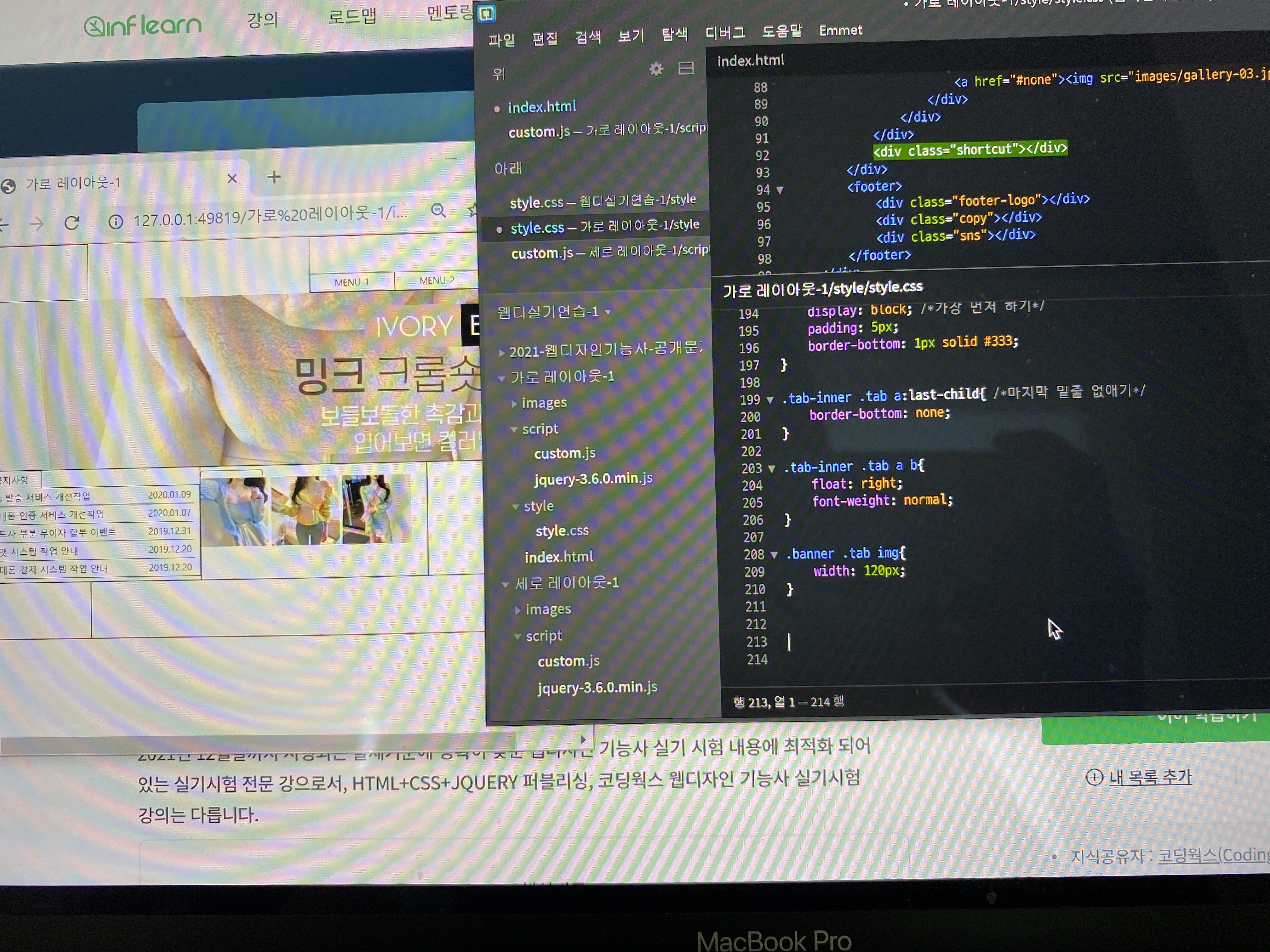Click the Inflearn logo
The image size is (1270, 952).
tap(143, 26)
